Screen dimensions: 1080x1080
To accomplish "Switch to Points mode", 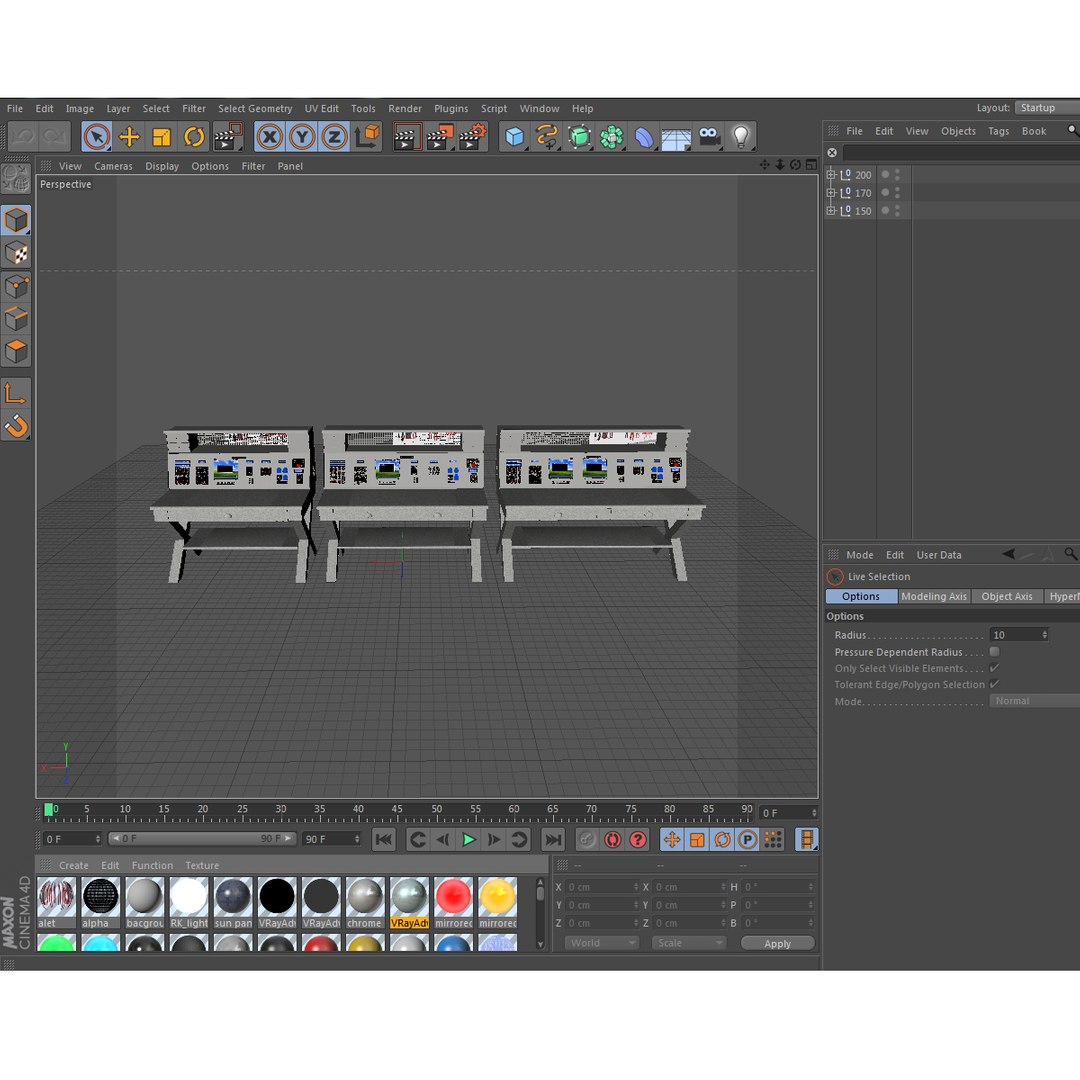I will pyautogui.click(x=16, y=287).
